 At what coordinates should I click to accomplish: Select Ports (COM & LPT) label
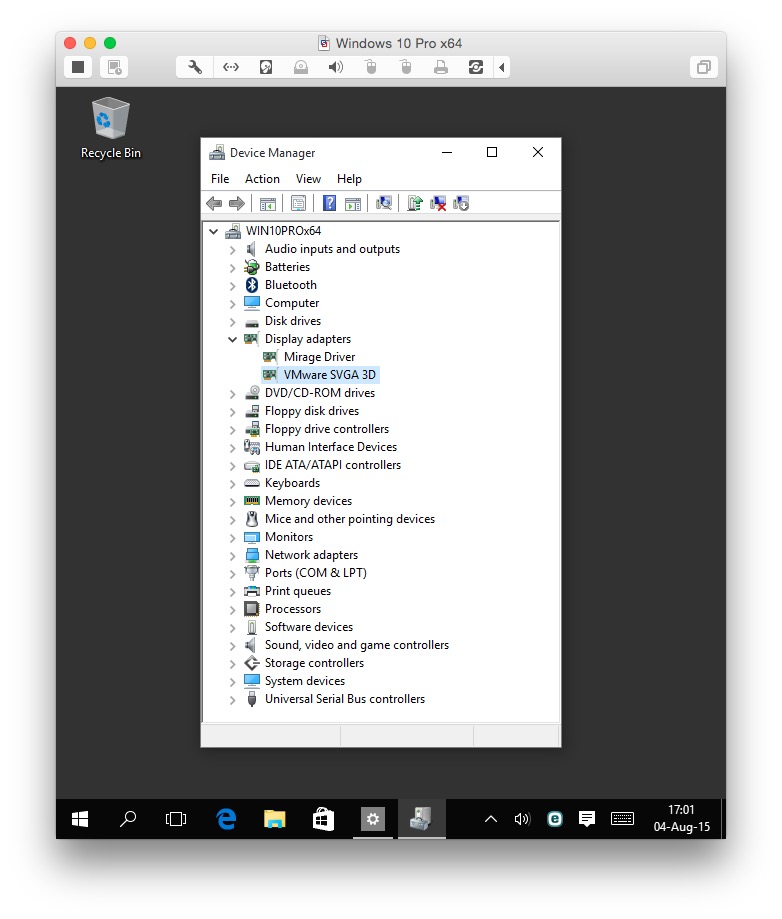(316, 573)
